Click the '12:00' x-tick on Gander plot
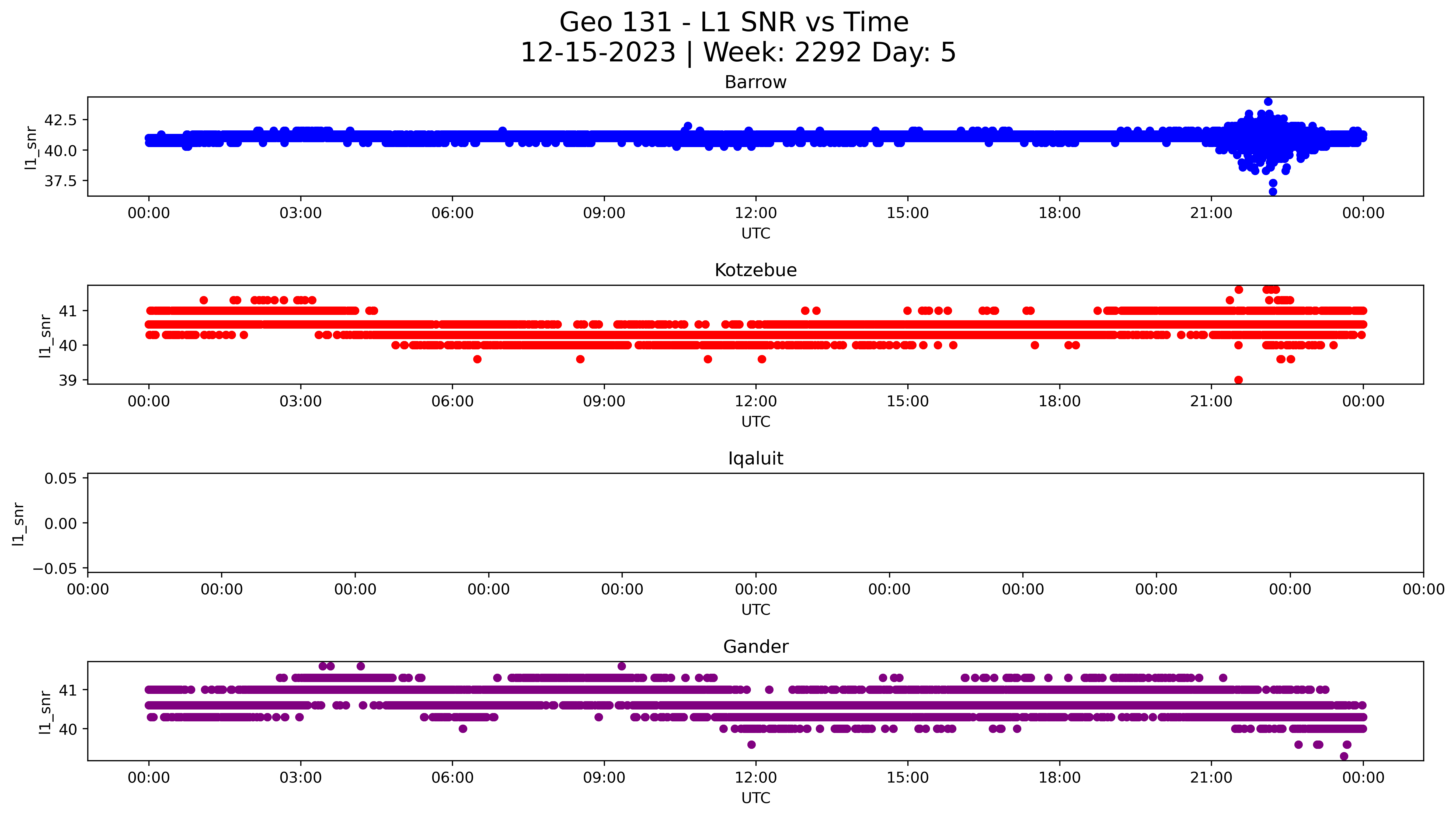1456x817 pixels. 756,778
